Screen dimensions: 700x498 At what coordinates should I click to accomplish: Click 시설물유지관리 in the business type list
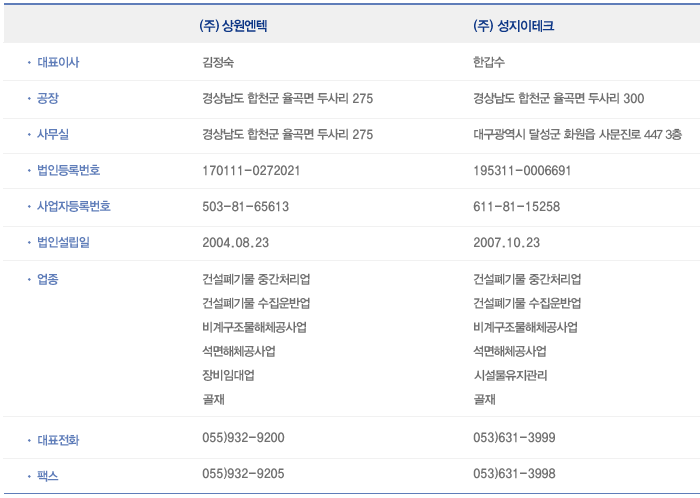click(x=510, y=375)
